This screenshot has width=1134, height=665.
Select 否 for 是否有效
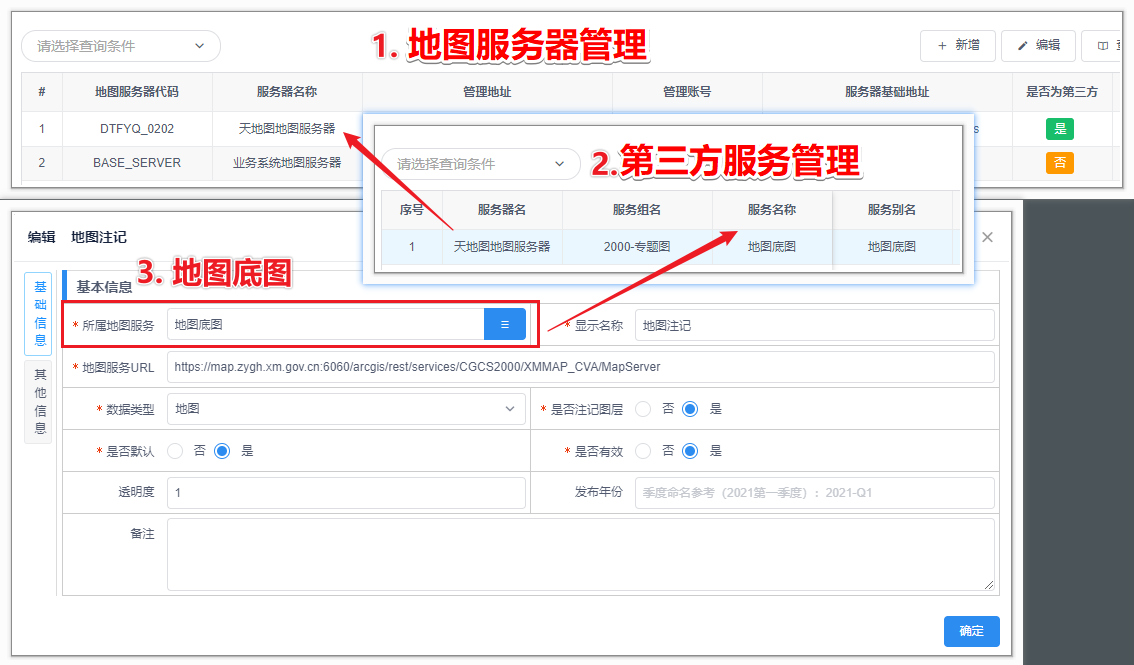pos(644,451)
